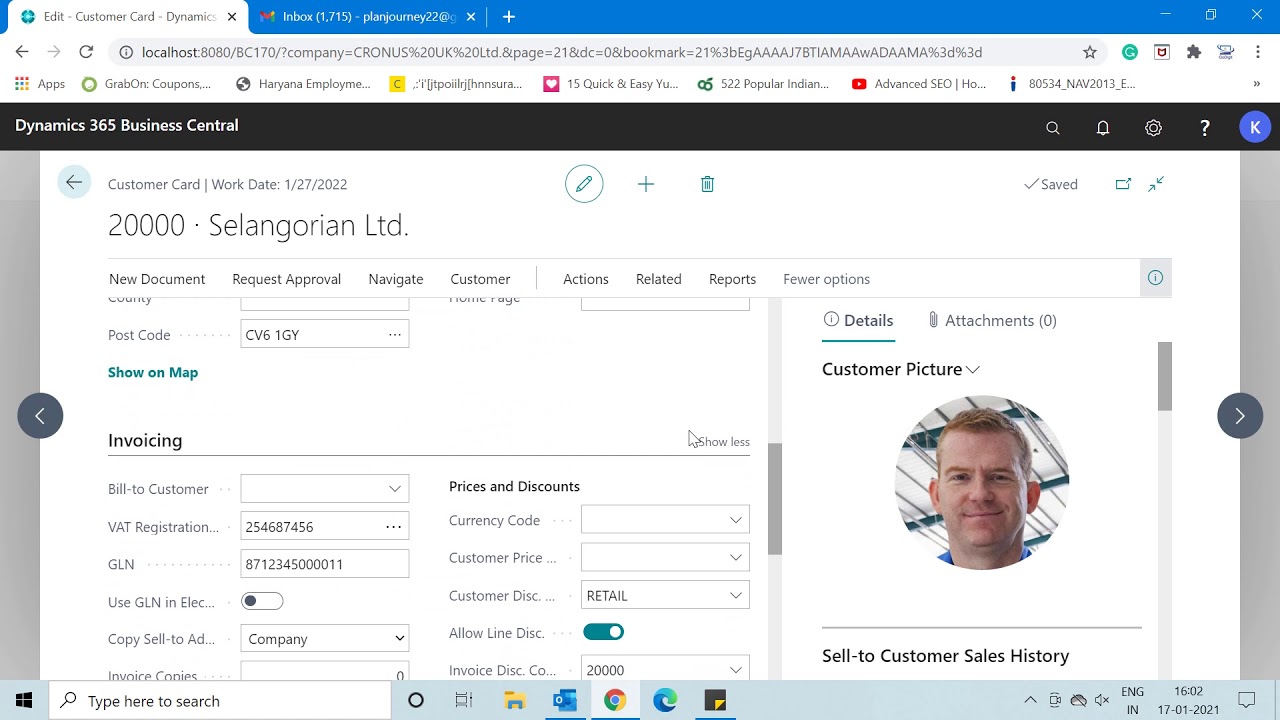This screenshot has height=720, width=1280.
Task: Toggle Use GLN in Electronic Documents
Action: 262,601
